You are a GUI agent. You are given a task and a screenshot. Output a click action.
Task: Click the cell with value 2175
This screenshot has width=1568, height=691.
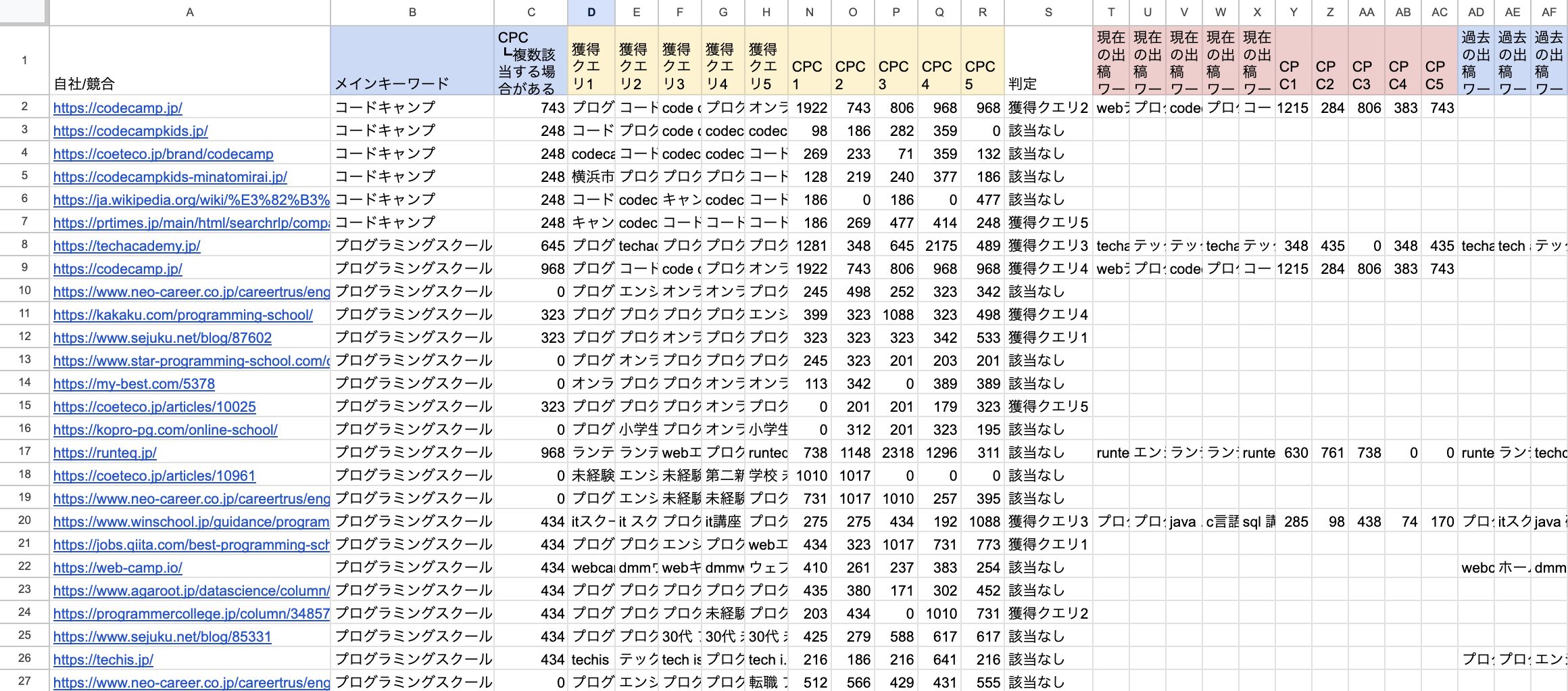coord(939,245)
